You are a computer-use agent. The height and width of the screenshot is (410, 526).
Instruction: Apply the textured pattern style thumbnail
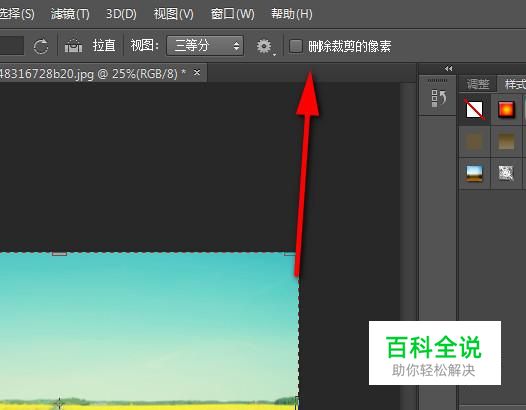click(x=506, y=173)
